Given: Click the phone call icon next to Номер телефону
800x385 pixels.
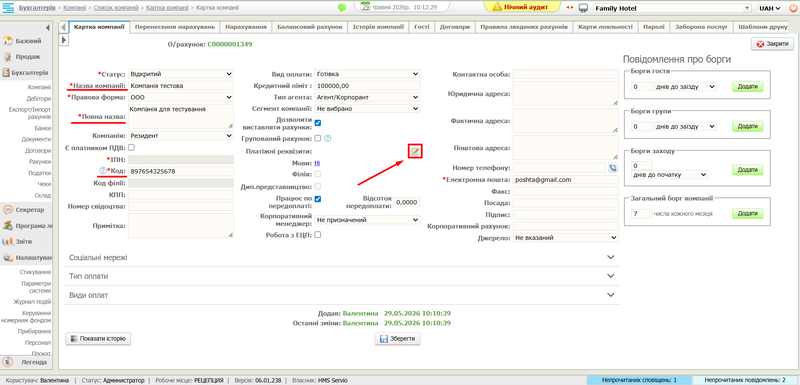Looking at the screenshot, I should tap(613, 167).
